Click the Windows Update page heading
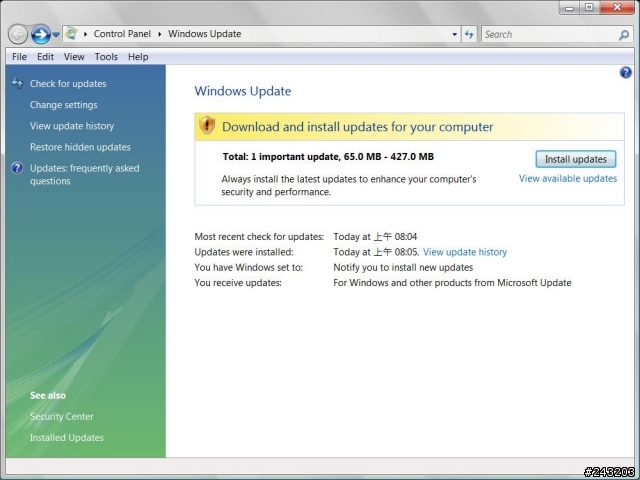The image size is (640, 480). [243, 91]
